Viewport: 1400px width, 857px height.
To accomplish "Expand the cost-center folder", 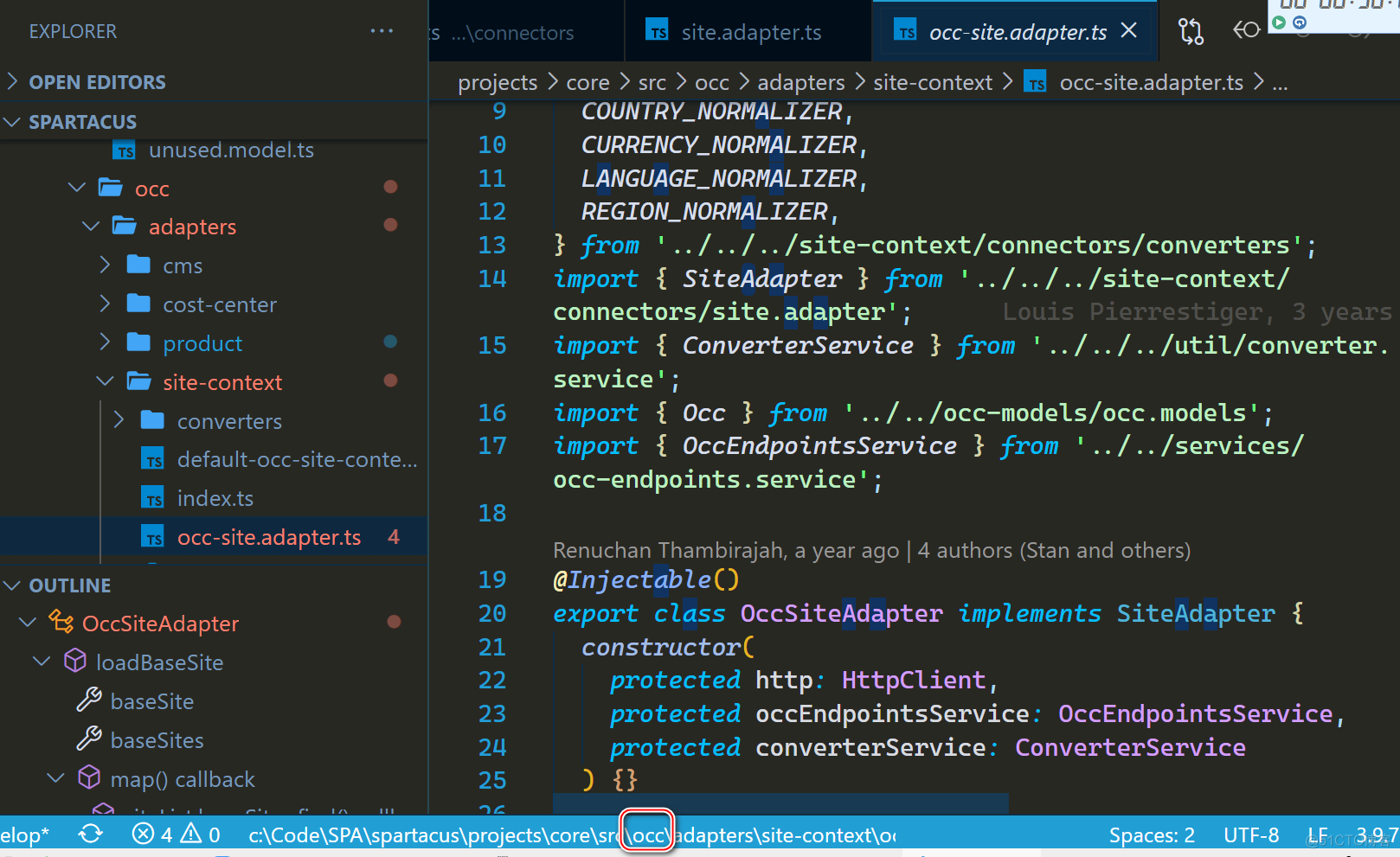I will 105,304.
